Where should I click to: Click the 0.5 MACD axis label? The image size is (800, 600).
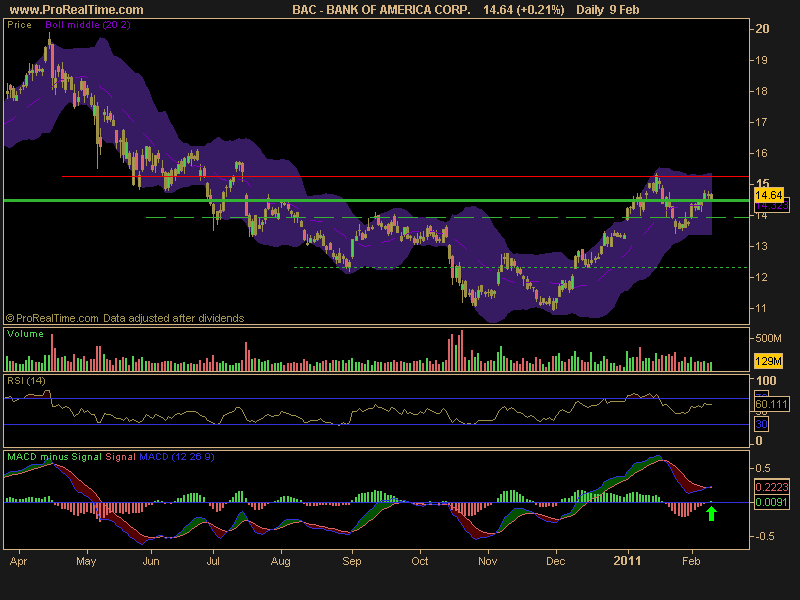(763, 468)
